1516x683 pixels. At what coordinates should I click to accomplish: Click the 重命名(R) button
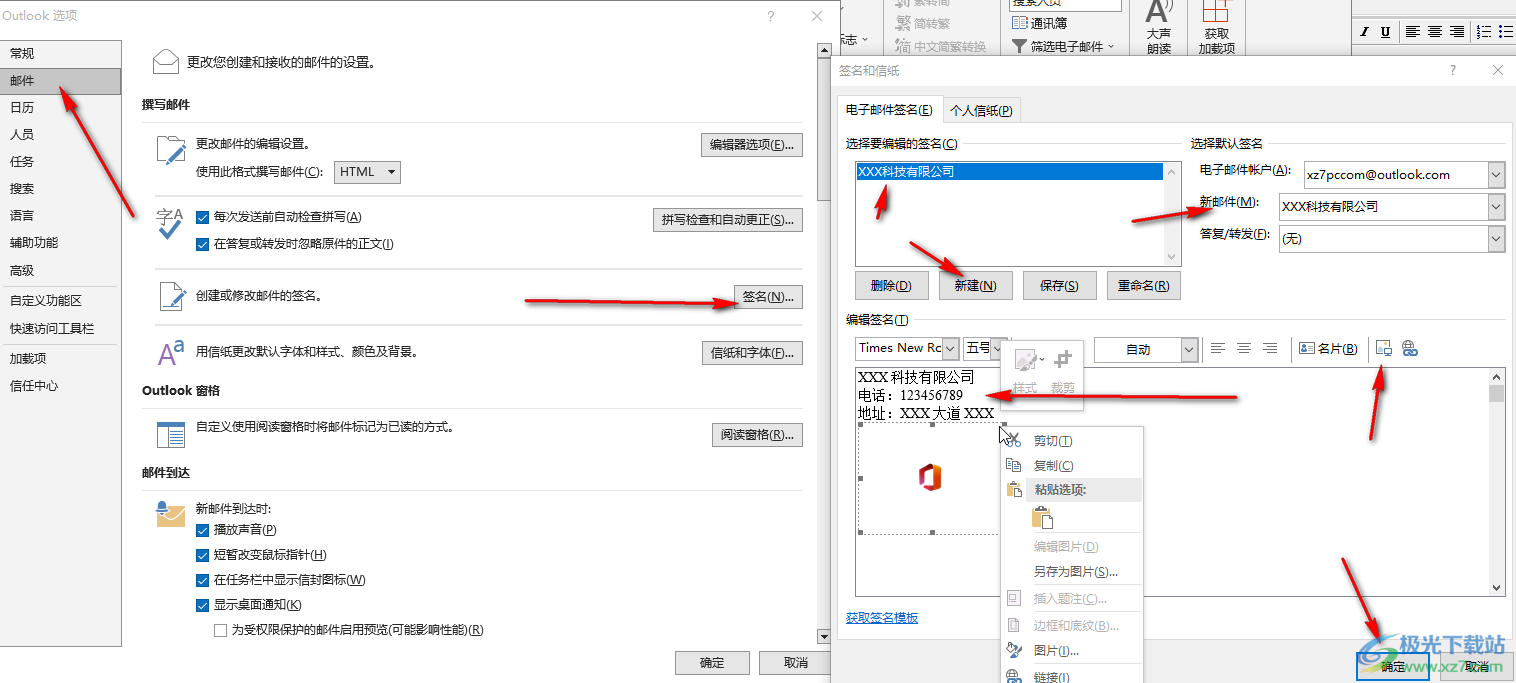pyautogui.click(x=1144, y=286)
